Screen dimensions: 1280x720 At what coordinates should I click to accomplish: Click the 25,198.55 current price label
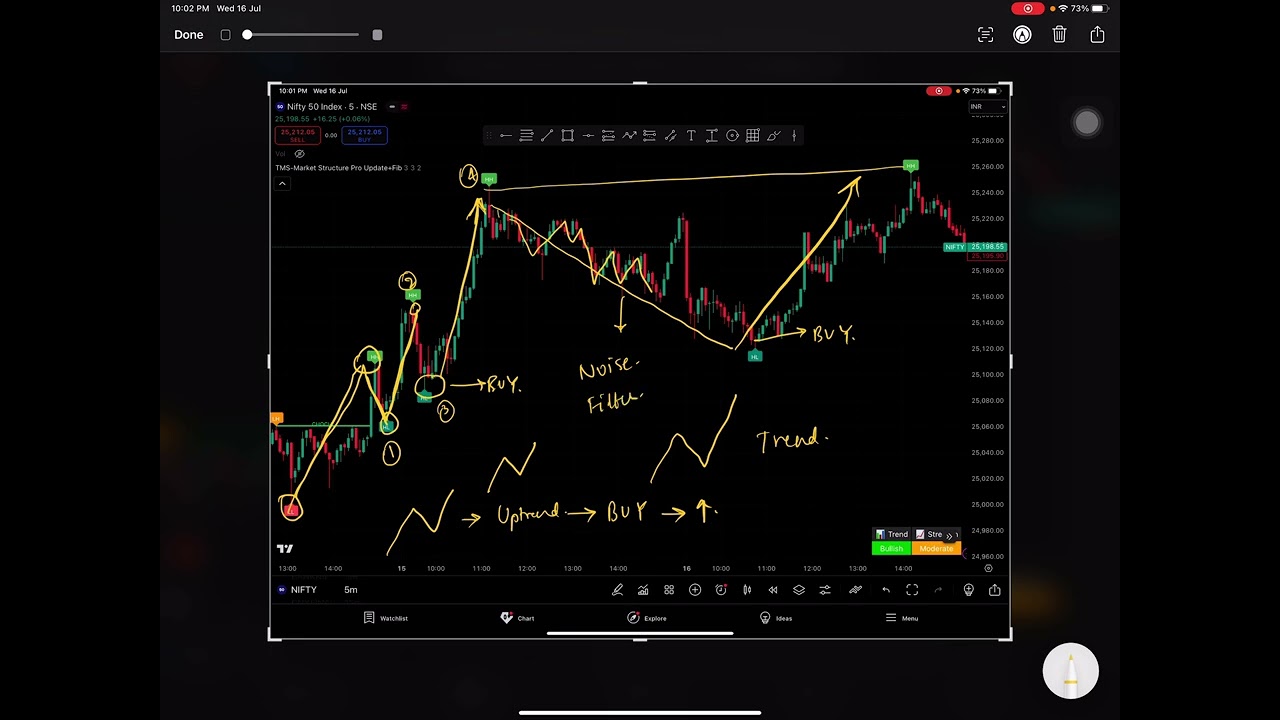[x=987, y=247]
